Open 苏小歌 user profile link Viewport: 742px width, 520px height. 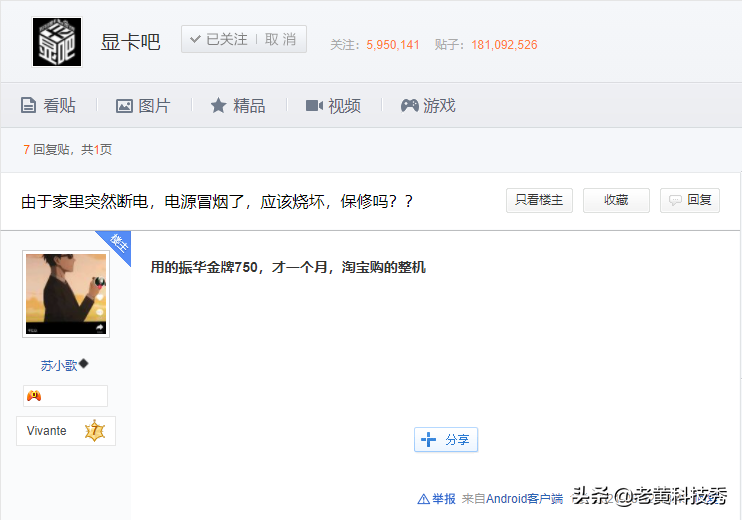coord(59,365)
